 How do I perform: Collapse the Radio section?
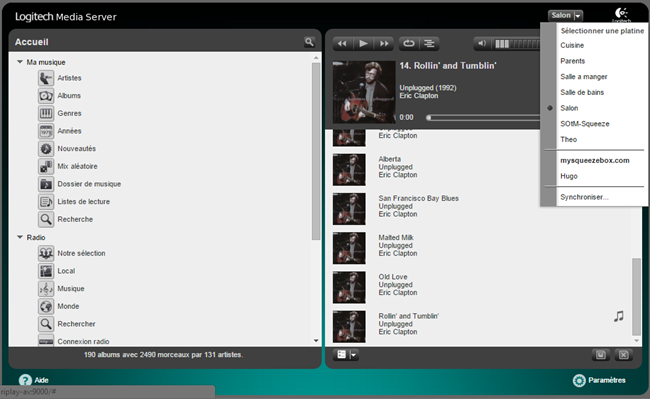20,237
